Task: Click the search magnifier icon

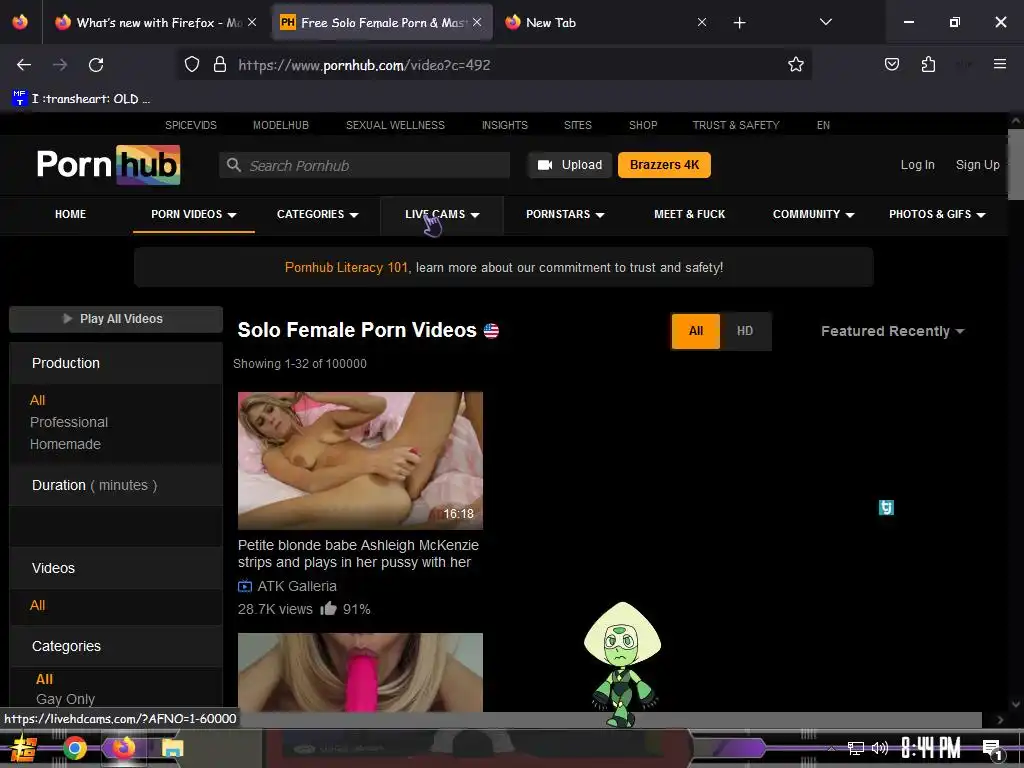Action: (234, 165)
